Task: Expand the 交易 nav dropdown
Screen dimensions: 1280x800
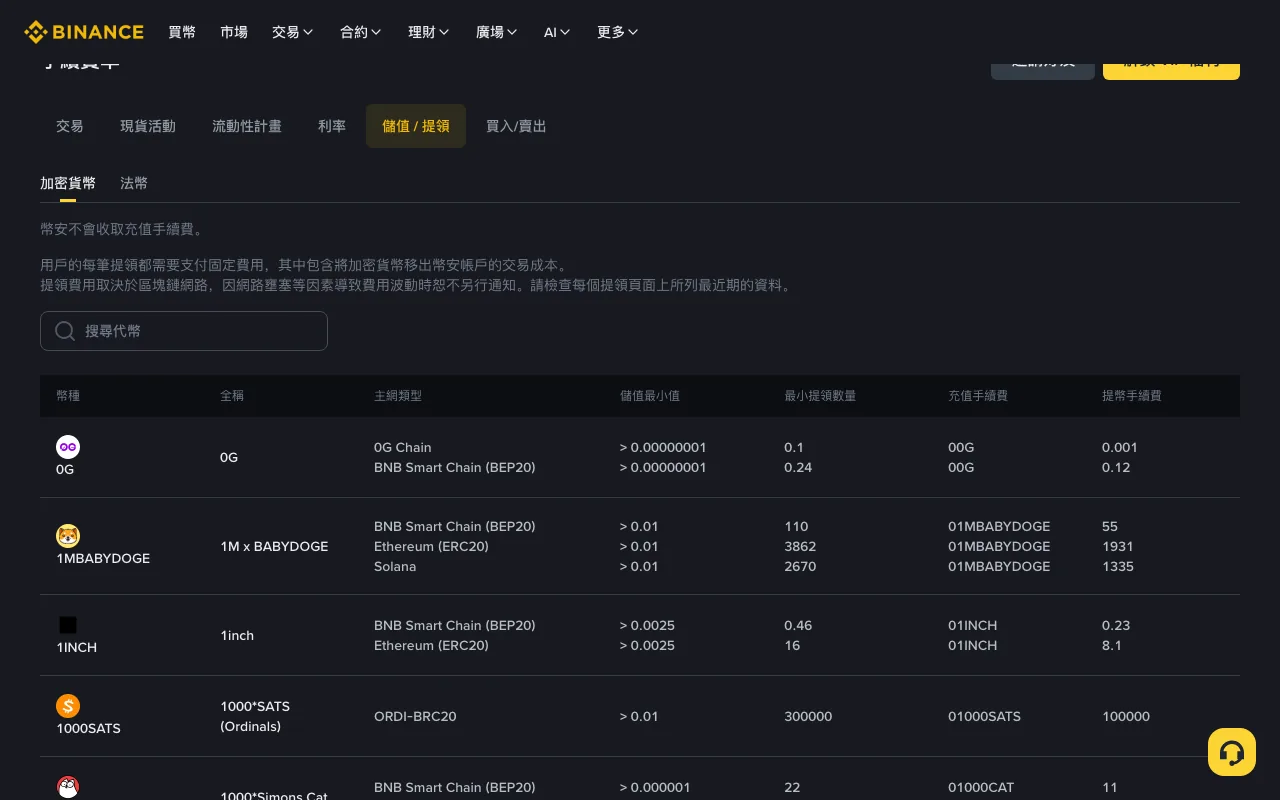Action: click(x=292, y=32)
